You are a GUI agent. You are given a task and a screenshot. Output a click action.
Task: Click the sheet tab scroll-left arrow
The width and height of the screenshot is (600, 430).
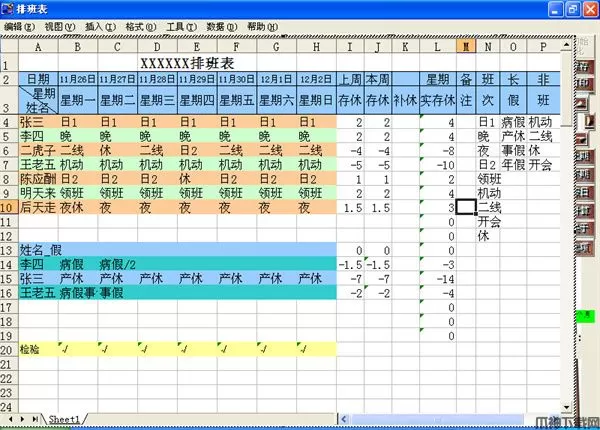[x=10, y=419]
